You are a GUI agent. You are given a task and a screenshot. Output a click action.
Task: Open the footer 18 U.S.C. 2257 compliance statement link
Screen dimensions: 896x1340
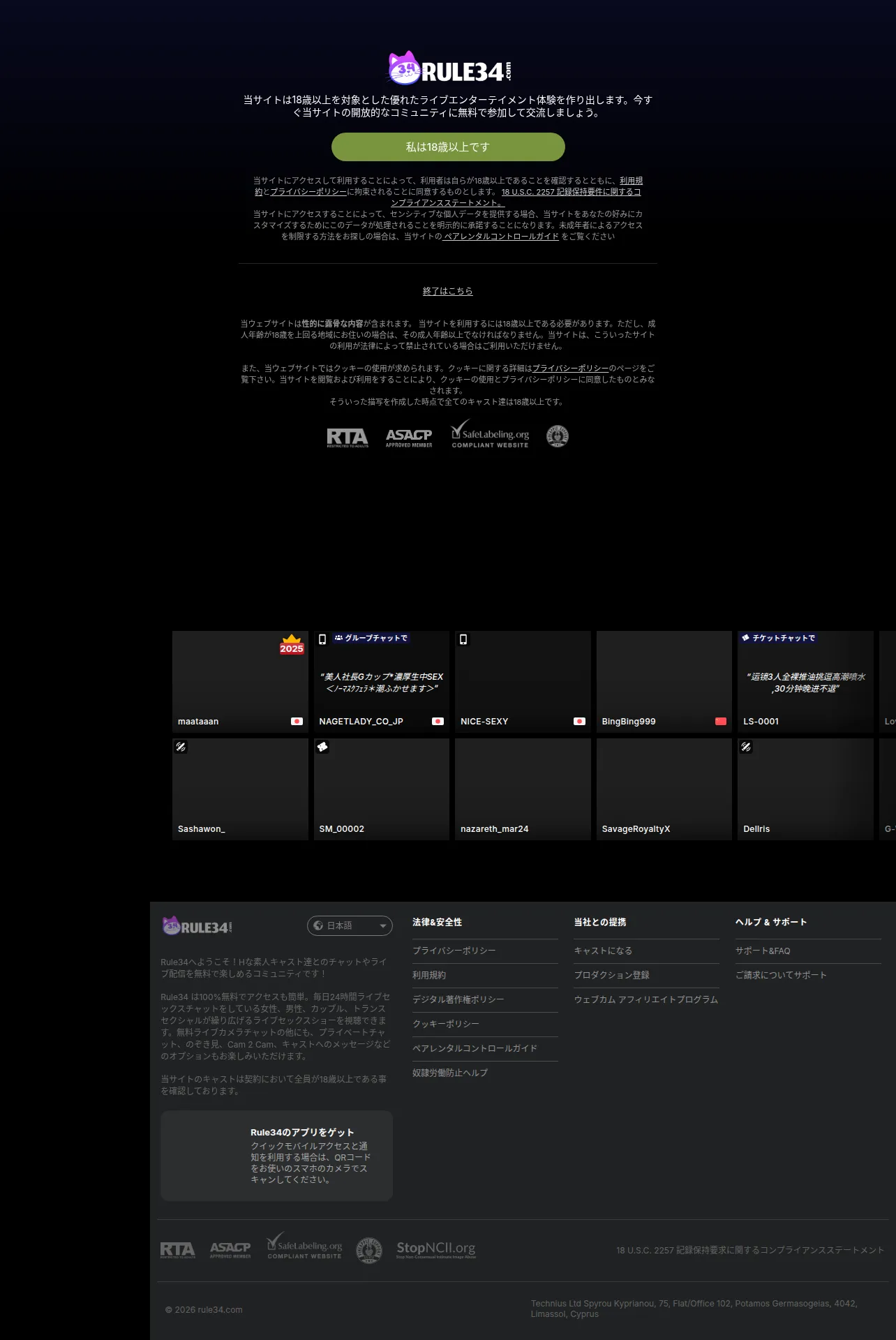click(750, 1250)
